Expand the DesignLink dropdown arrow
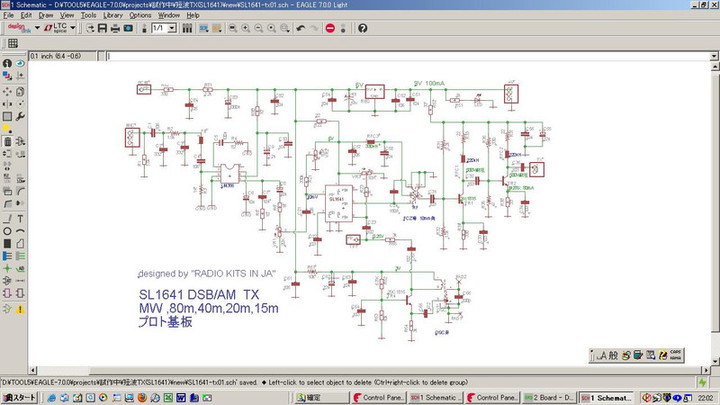This screenshot has width=720, height=405. point(37,28)
